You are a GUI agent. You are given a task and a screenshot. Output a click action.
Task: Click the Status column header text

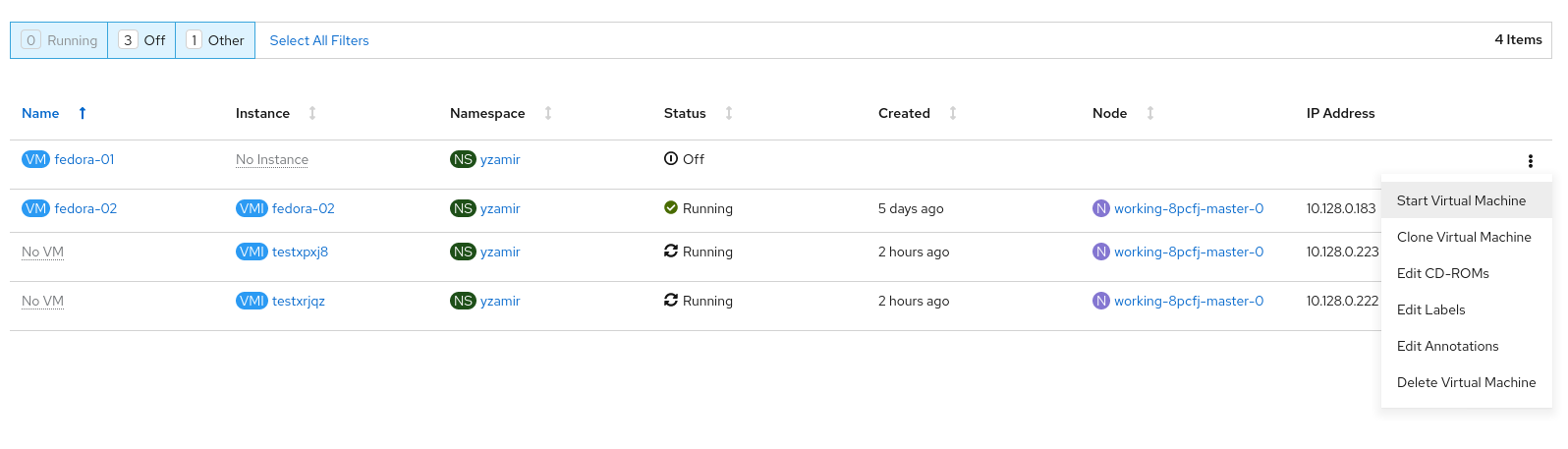click(x=685, y=113)
